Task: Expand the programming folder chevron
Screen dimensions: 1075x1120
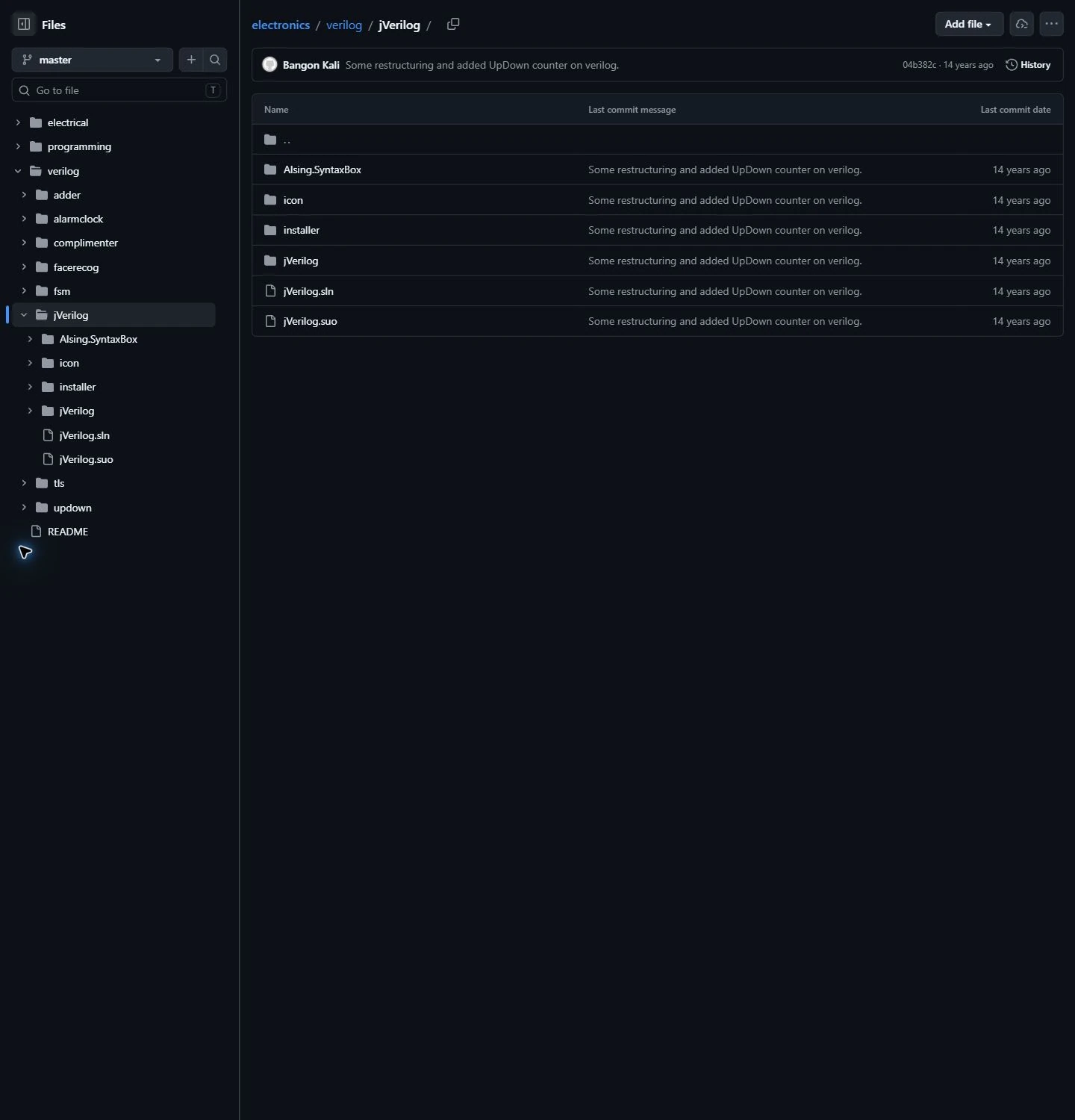Action: pos(18,146)
